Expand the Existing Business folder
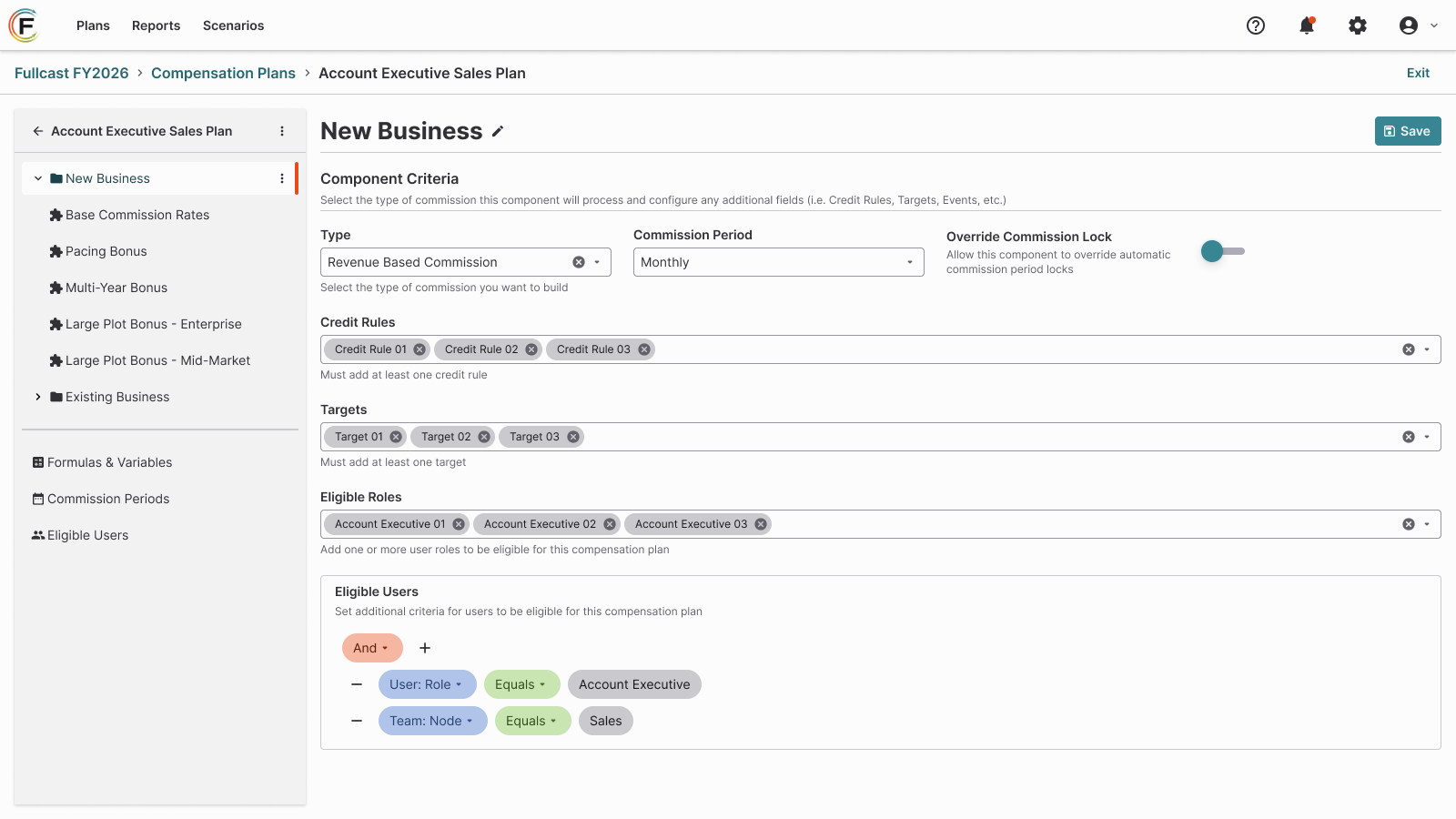Viewport: 1456px width, 819px height. tap(38, 397)
